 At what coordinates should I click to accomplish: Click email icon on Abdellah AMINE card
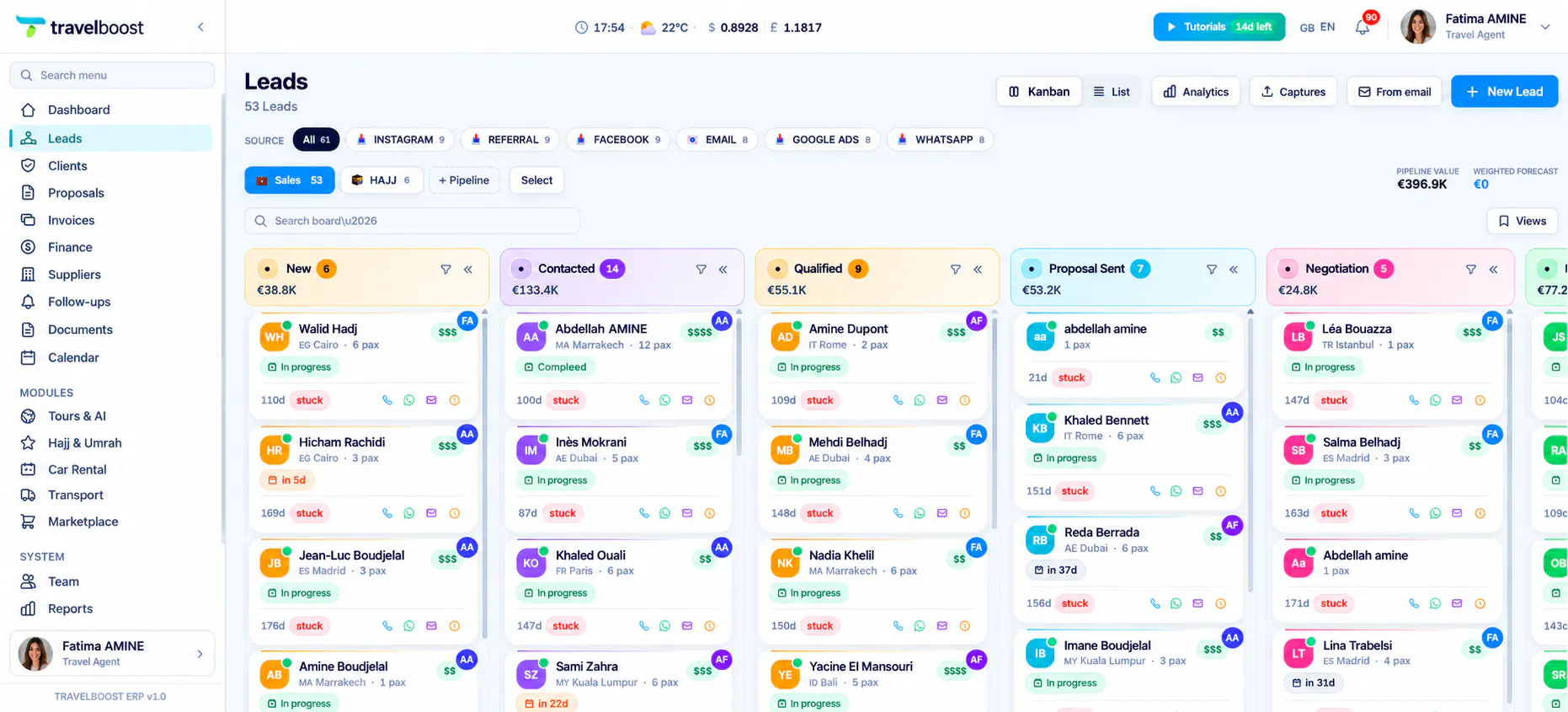687,400
